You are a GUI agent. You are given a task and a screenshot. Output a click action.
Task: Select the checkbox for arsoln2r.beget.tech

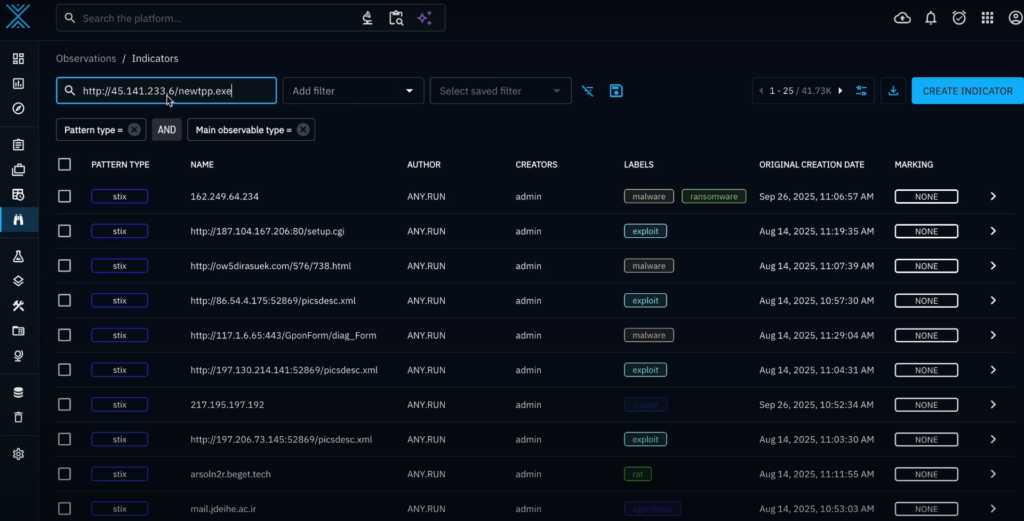point(65,474)
